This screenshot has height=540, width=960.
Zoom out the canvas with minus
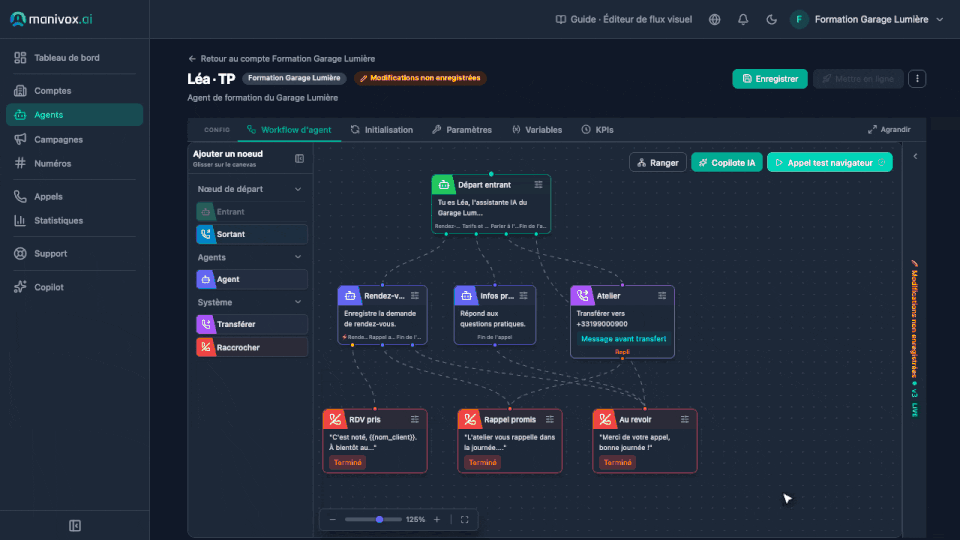tap(332, 519)
